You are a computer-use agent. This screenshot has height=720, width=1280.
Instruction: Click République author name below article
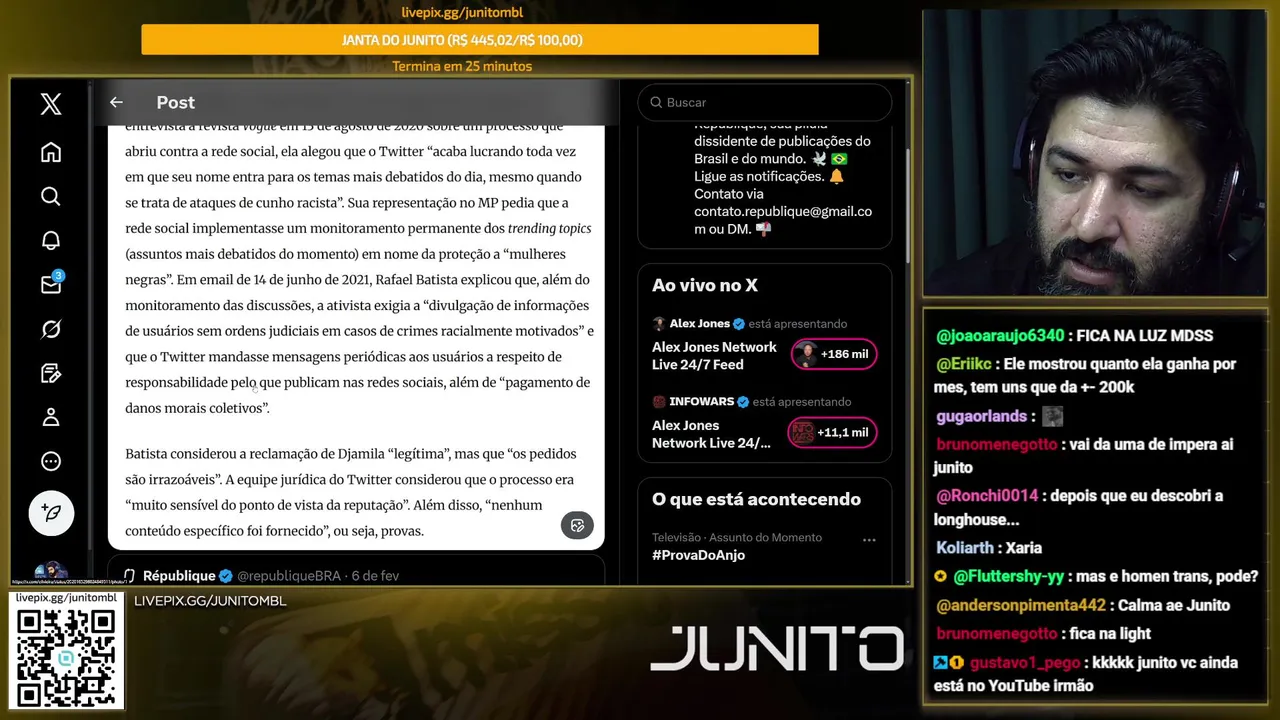pos(179,576)
